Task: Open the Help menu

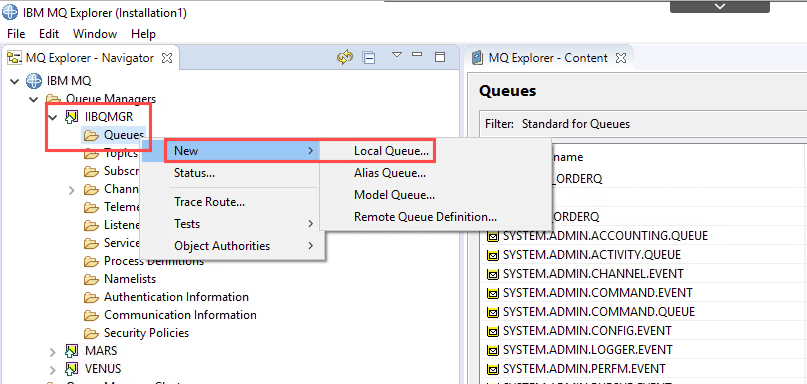Action: 143,34
